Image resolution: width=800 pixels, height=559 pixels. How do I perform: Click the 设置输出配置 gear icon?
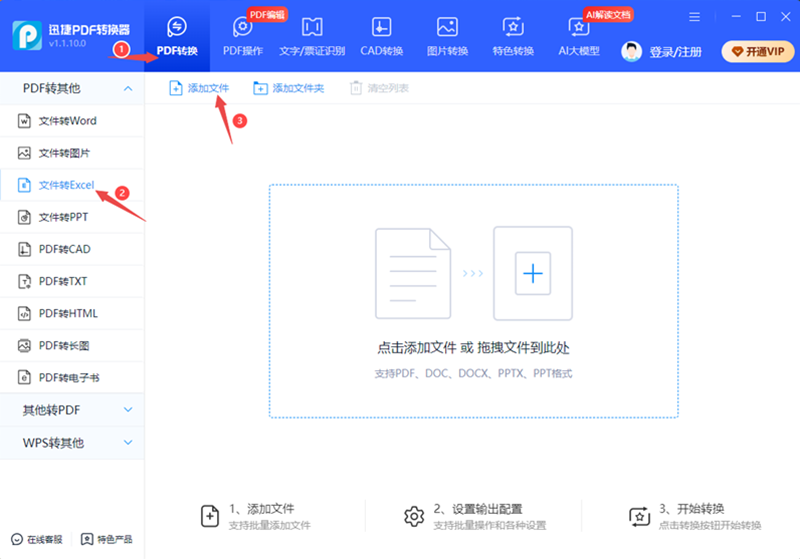414,517
